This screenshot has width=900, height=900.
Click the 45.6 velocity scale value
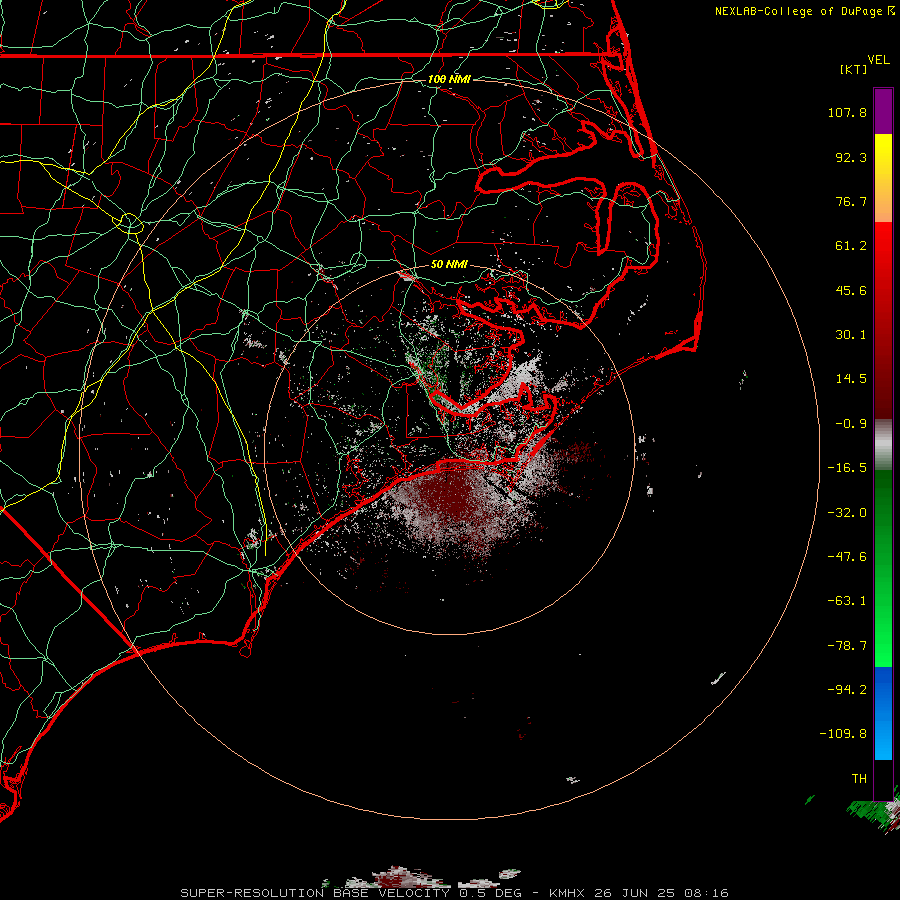coord(851,290)
